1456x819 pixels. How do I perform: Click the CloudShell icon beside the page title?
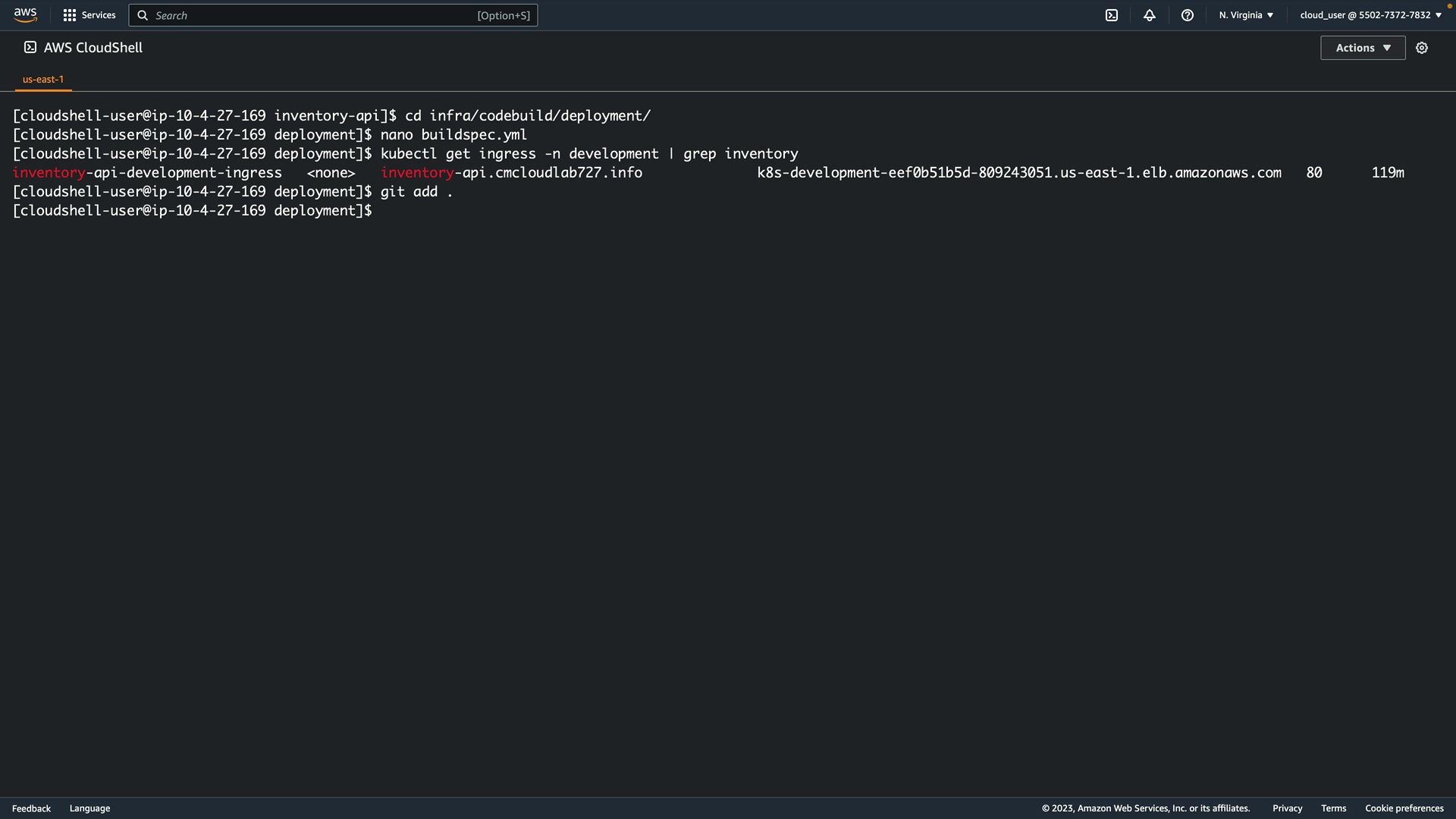[30, 48]
